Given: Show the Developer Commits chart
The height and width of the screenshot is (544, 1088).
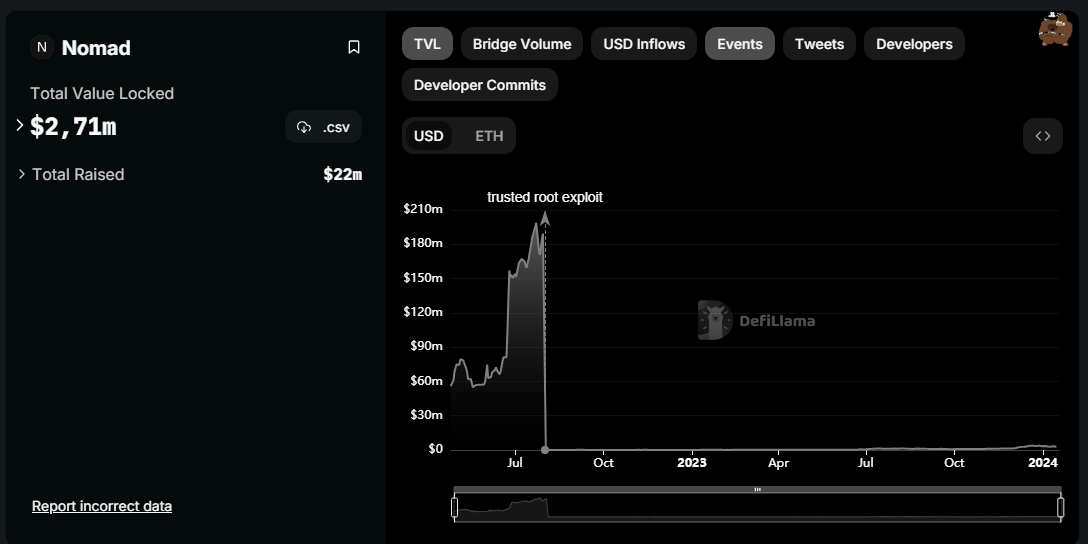Looking at the screenshot, I should click(480, 85).
